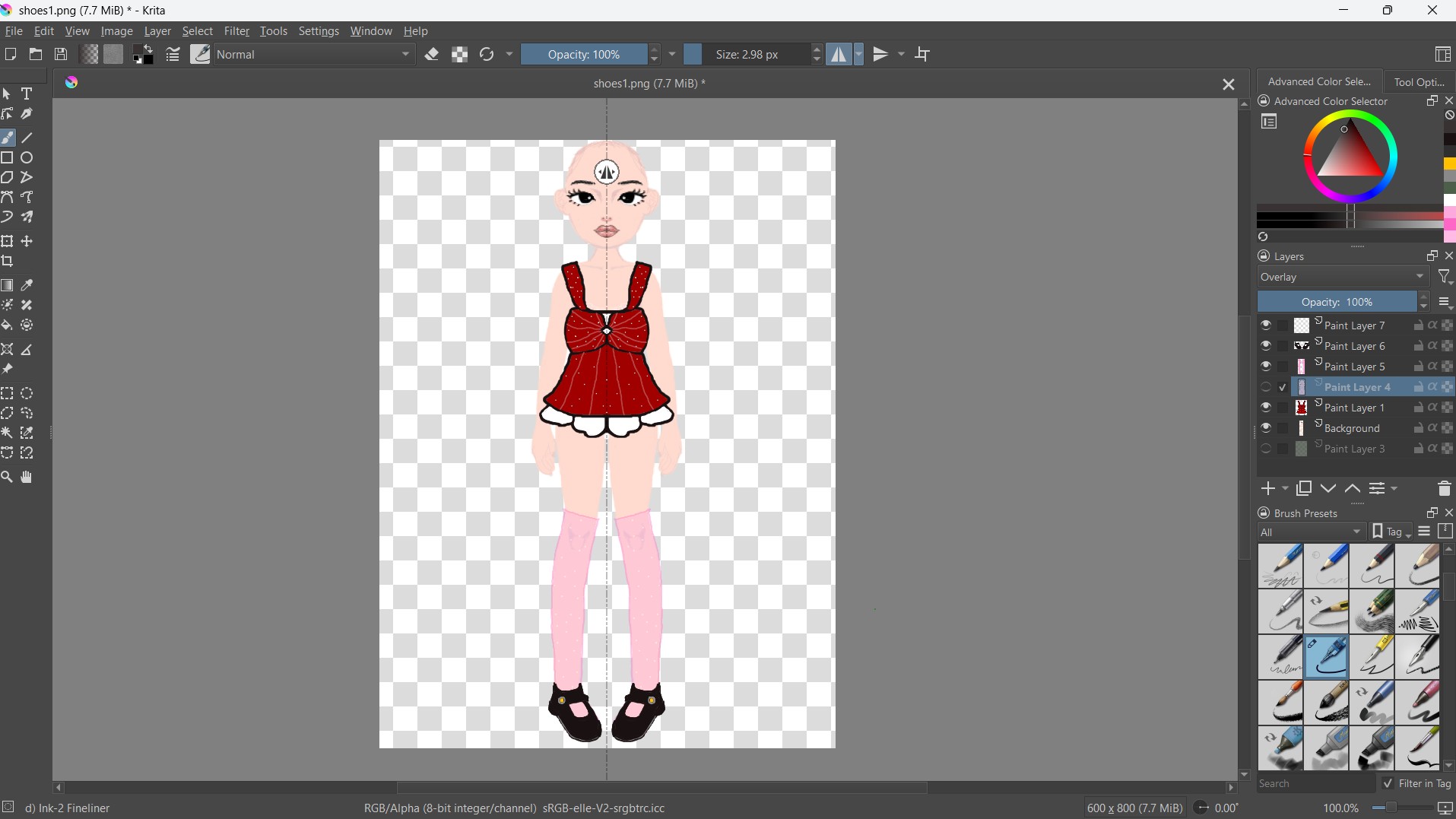This screenshot has height=819, width=1456.
Task: Expand opacity slider options arrow
Action: pyautogui.click(x=672, y=54)
